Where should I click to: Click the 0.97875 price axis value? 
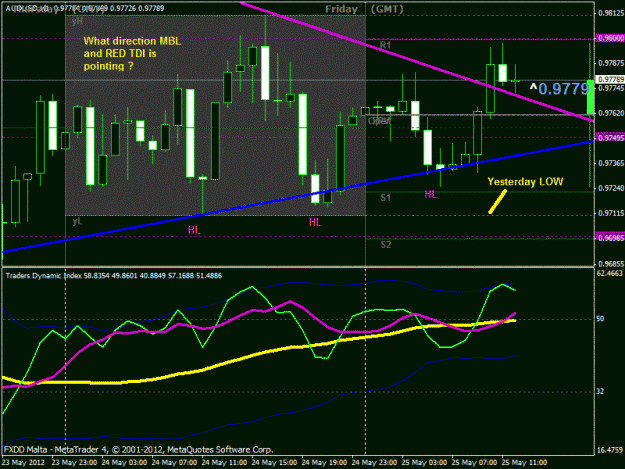(x=611, y=63)
